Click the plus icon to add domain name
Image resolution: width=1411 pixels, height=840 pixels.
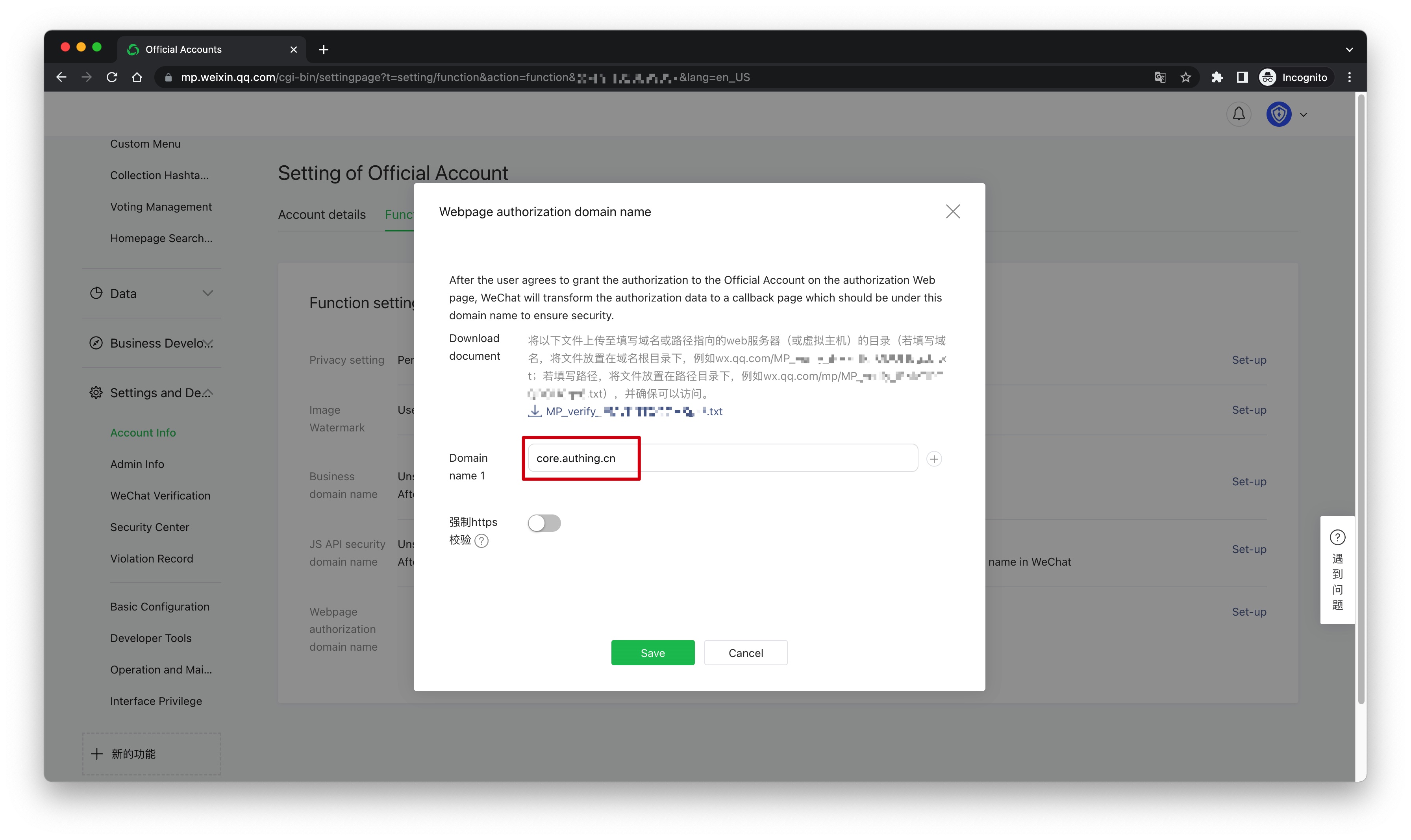(x=934, y=459)
